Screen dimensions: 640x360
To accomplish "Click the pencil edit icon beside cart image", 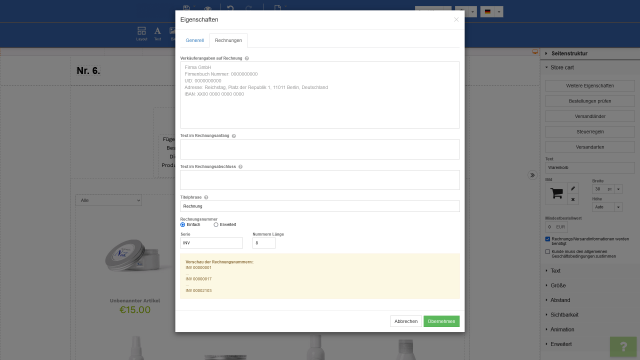I will pos(573,189).
